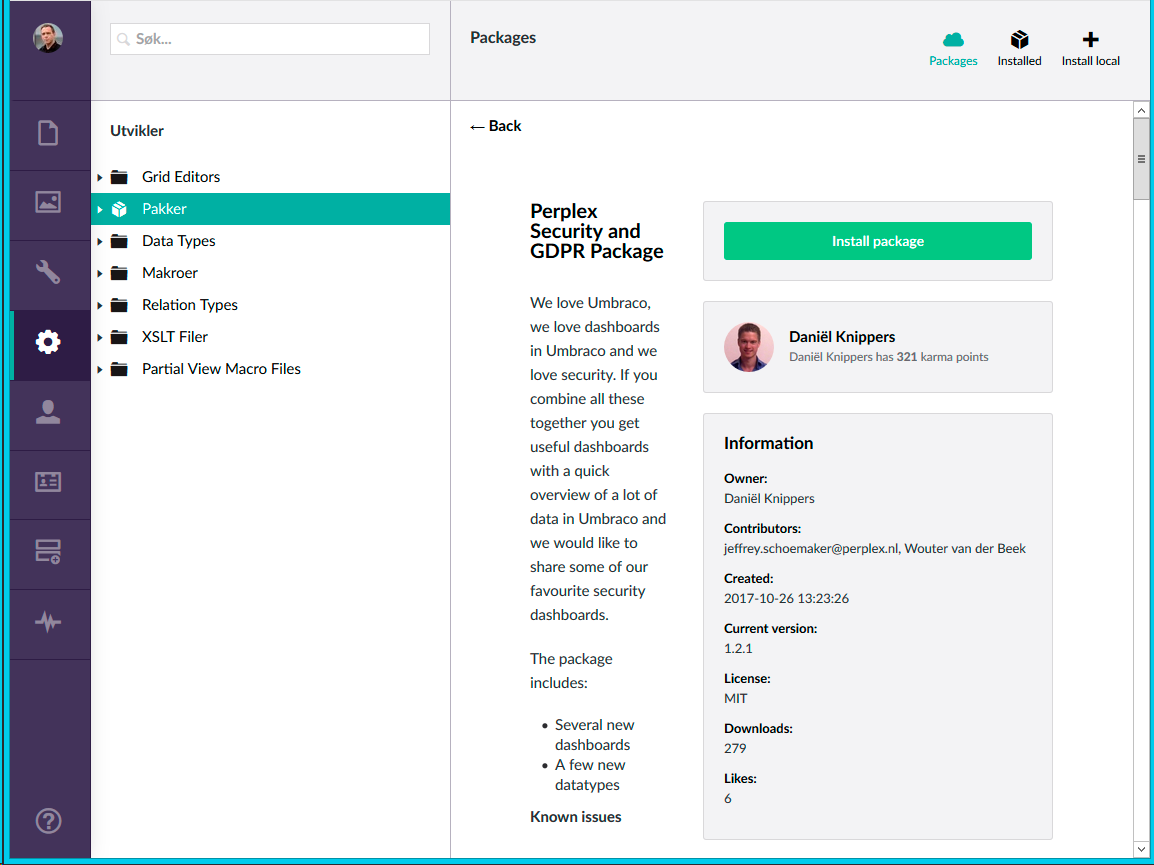Click the Install package button
This screenshot has width=1154, height=865.
[x=877, y=241]
